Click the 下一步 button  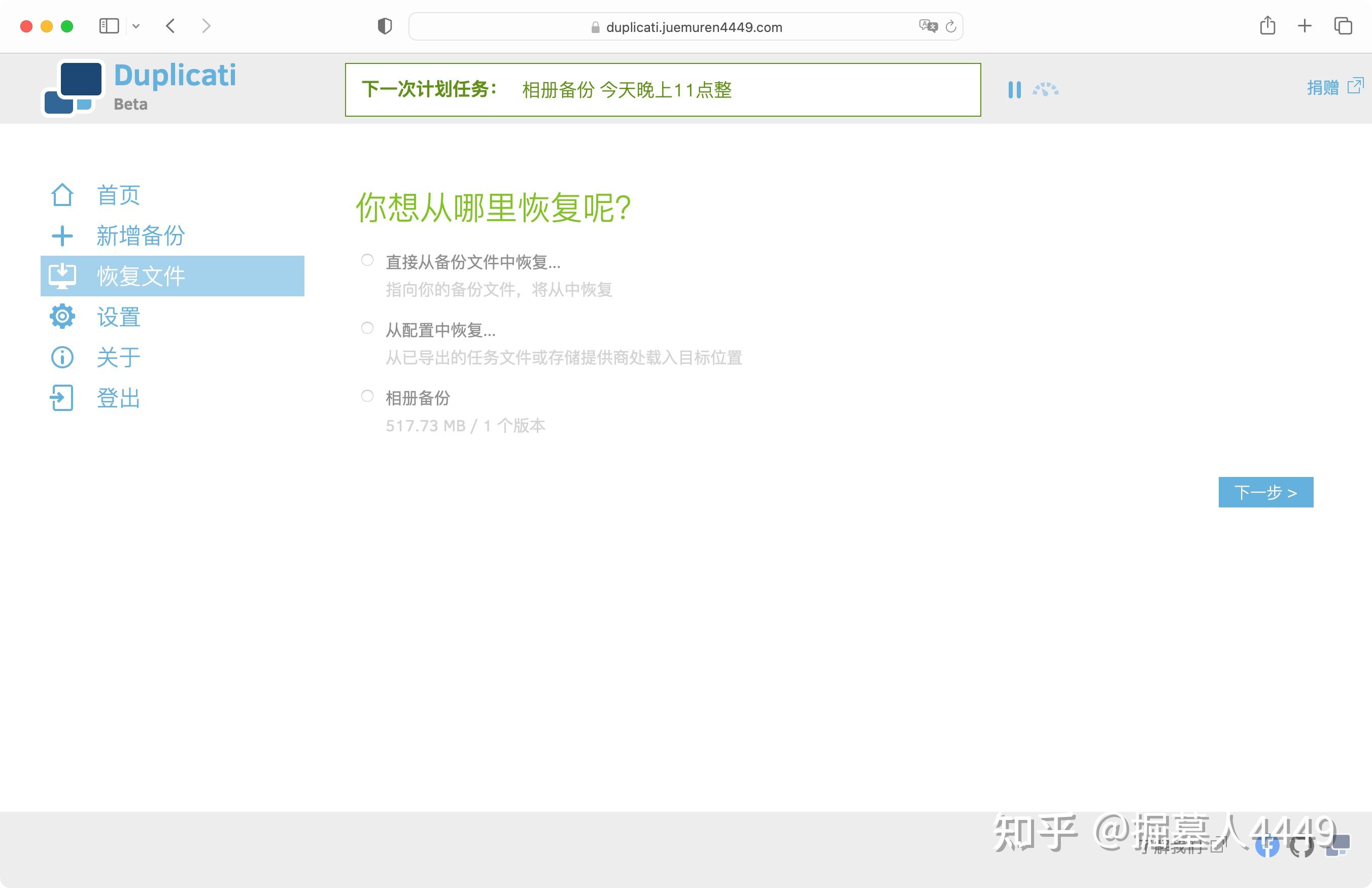click(1265, 492)
